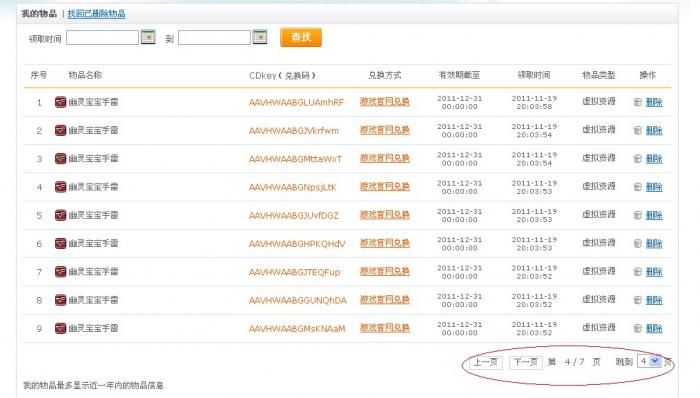Click the 兑换方式 column header
This screenshot has width=700, height=398.
[385, 75]
